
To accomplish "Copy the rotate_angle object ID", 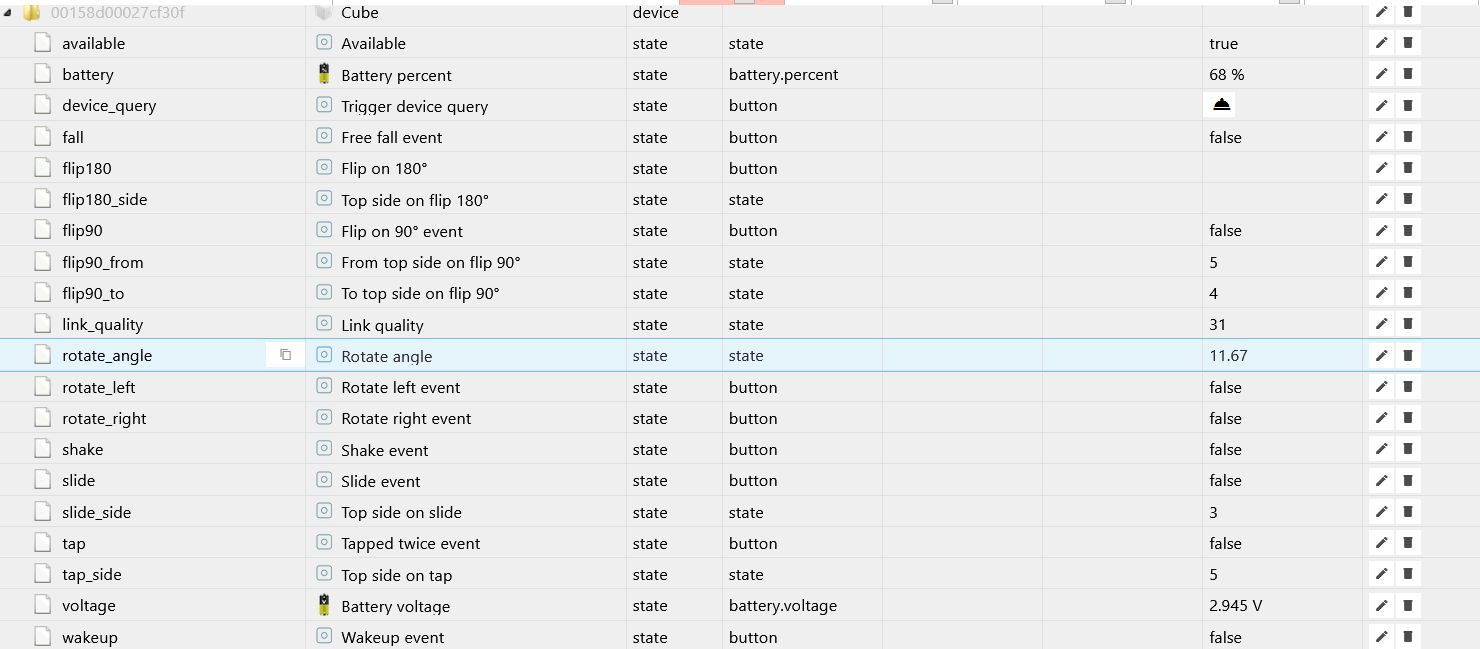I will [x=285, y=355].
